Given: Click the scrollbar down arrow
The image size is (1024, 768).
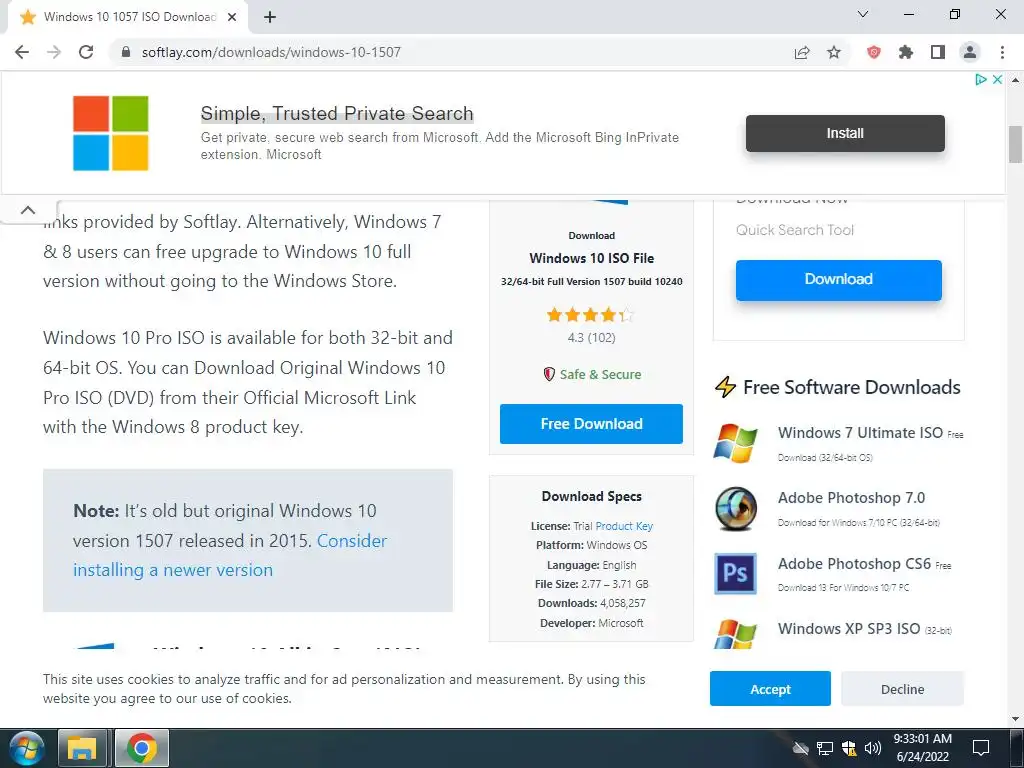Looking at the screenshot, I should pos(1015,719).
